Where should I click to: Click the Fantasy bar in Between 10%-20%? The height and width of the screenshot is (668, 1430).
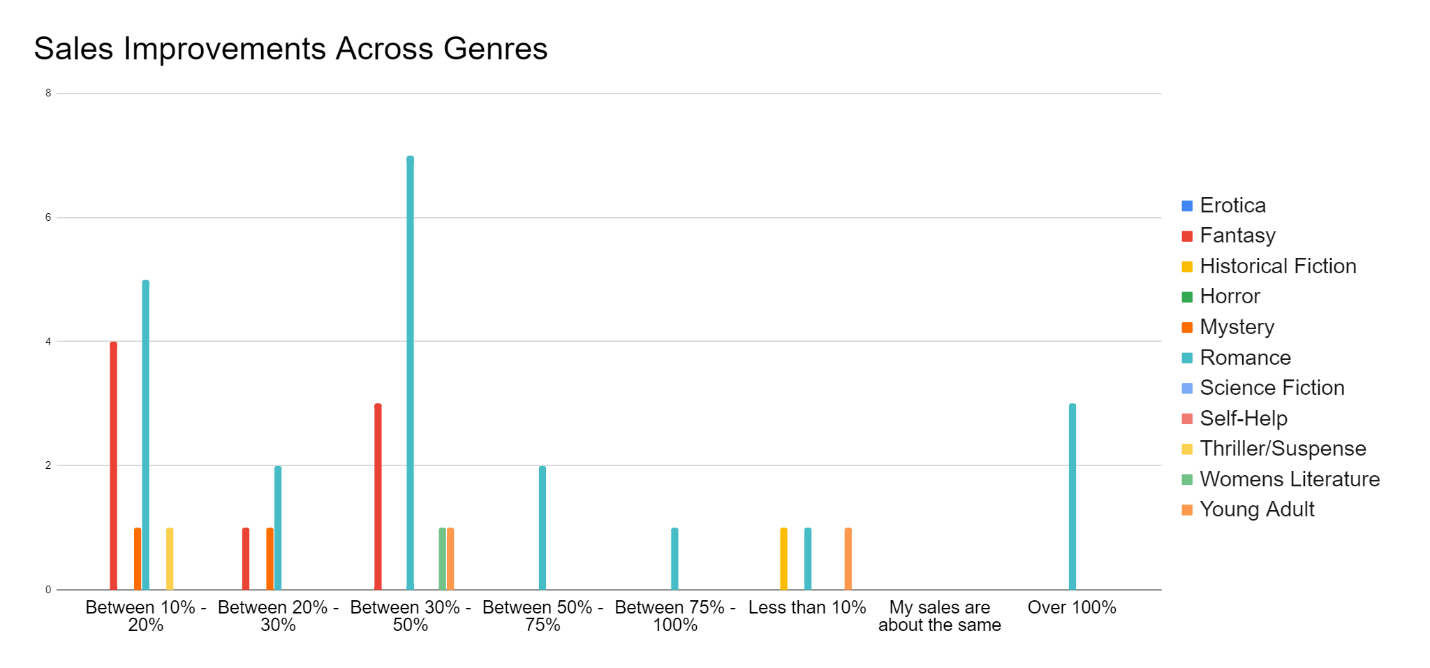[x=114, y=465]
